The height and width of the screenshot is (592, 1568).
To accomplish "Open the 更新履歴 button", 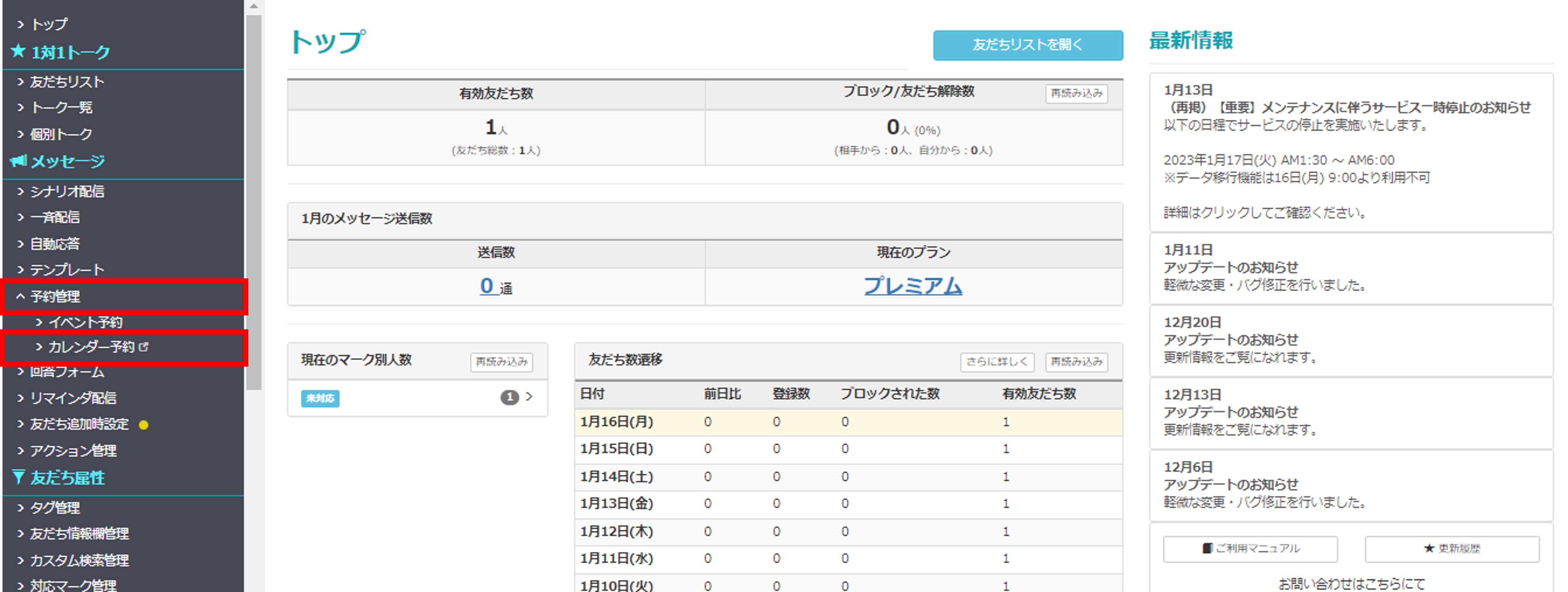I will pos(1452,549).
